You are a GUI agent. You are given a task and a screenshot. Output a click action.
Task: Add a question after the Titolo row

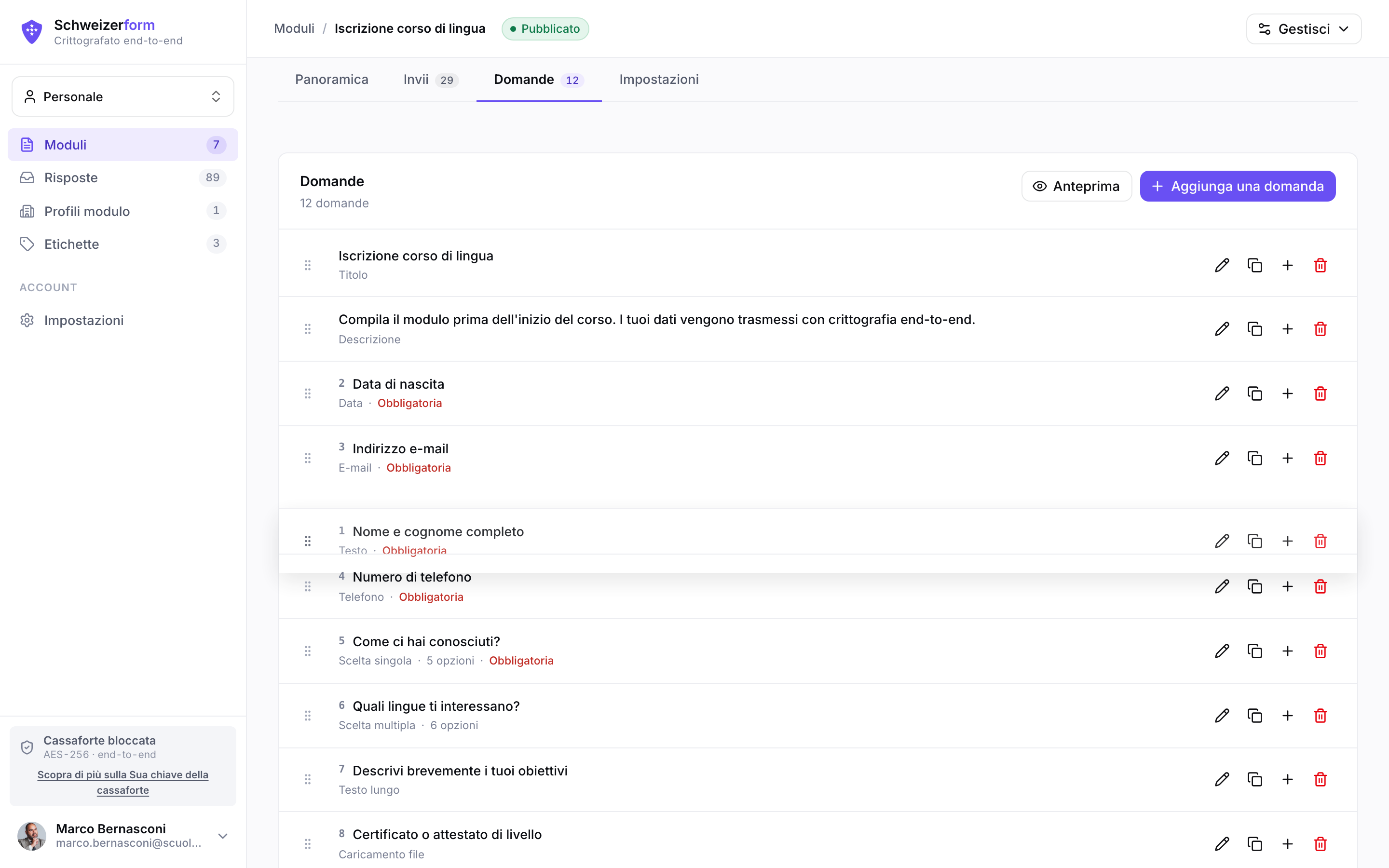click(1287, 265)
